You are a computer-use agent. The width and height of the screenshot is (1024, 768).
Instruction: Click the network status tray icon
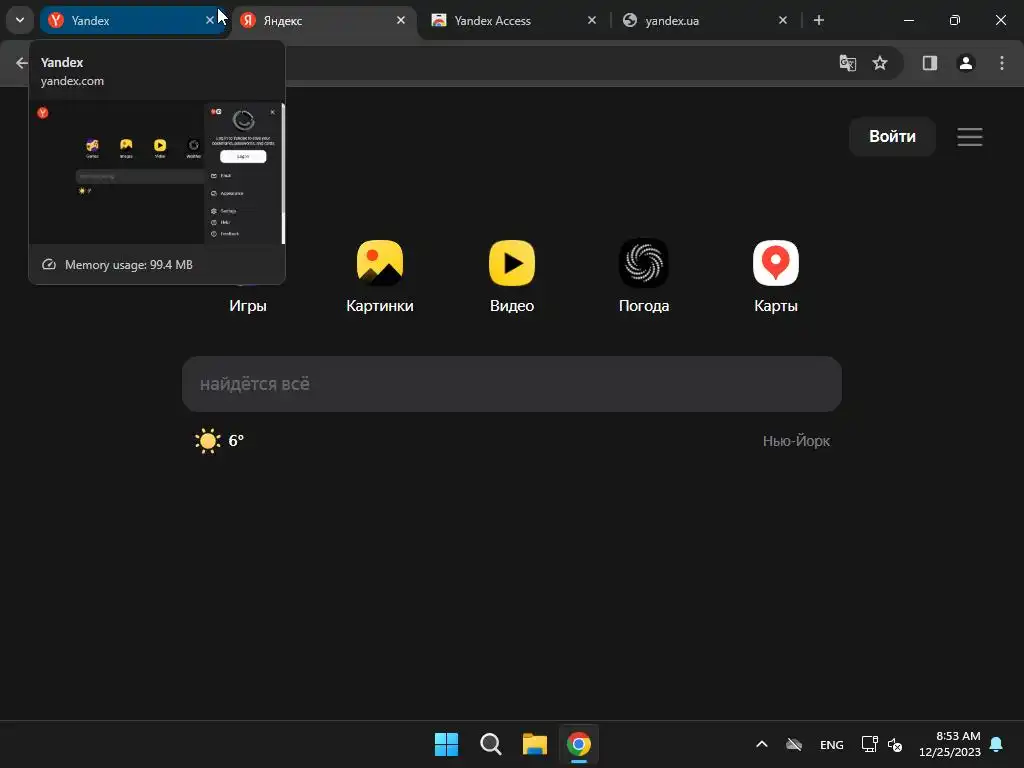(869, 744)
